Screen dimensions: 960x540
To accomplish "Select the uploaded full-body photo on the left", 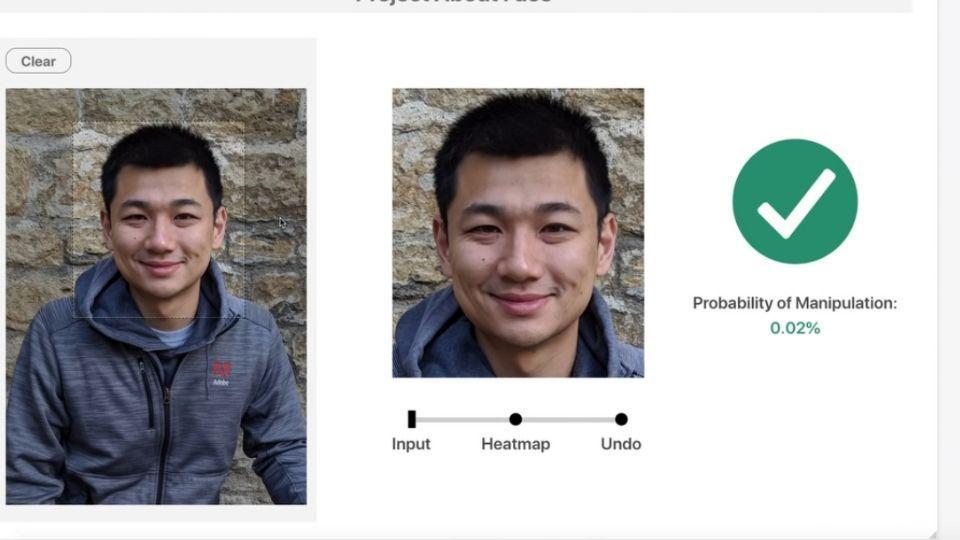I will click(x=156, y=296).
